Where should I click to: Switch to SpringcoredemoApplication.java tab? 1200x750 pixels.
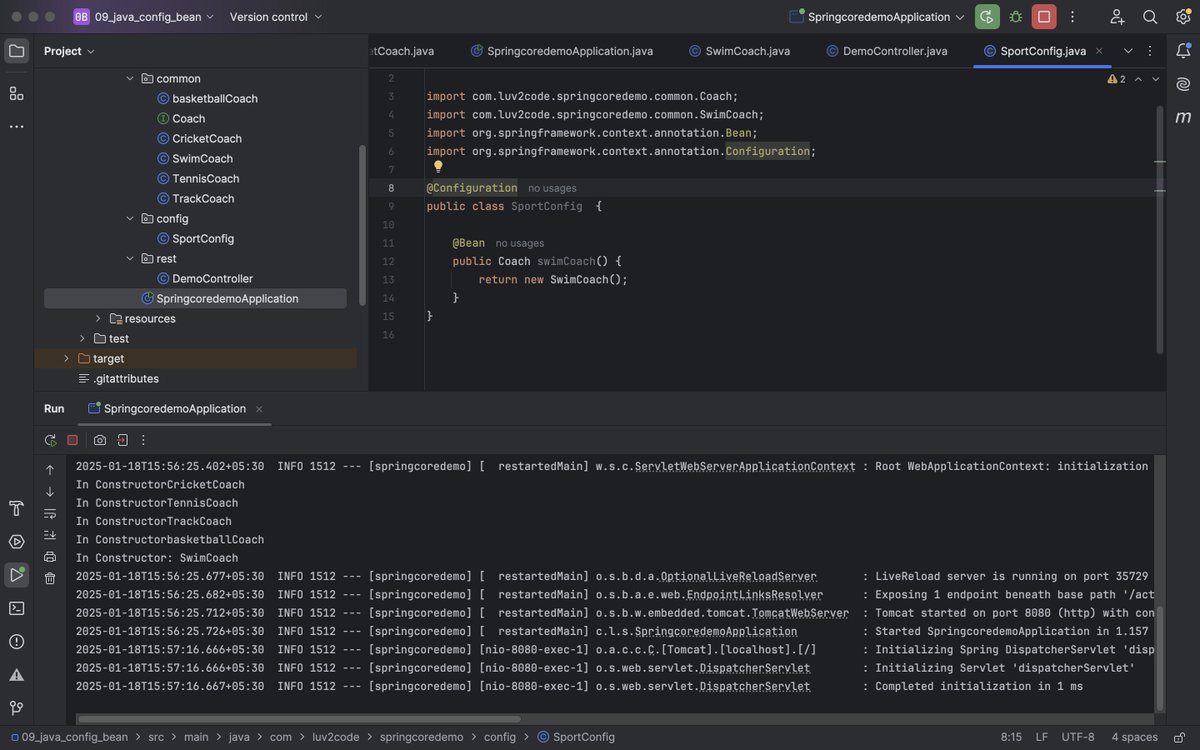[x=562, y=51]
